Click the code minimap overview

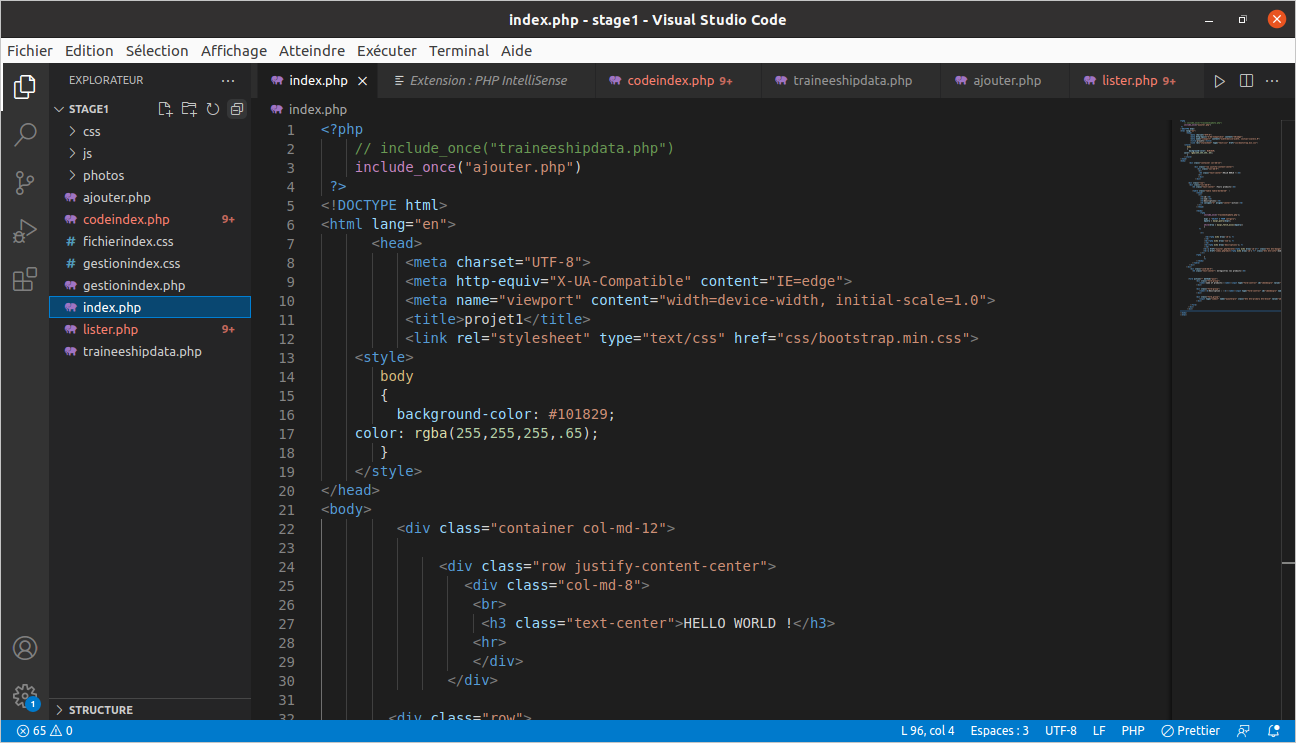[x=1232, y=216]
